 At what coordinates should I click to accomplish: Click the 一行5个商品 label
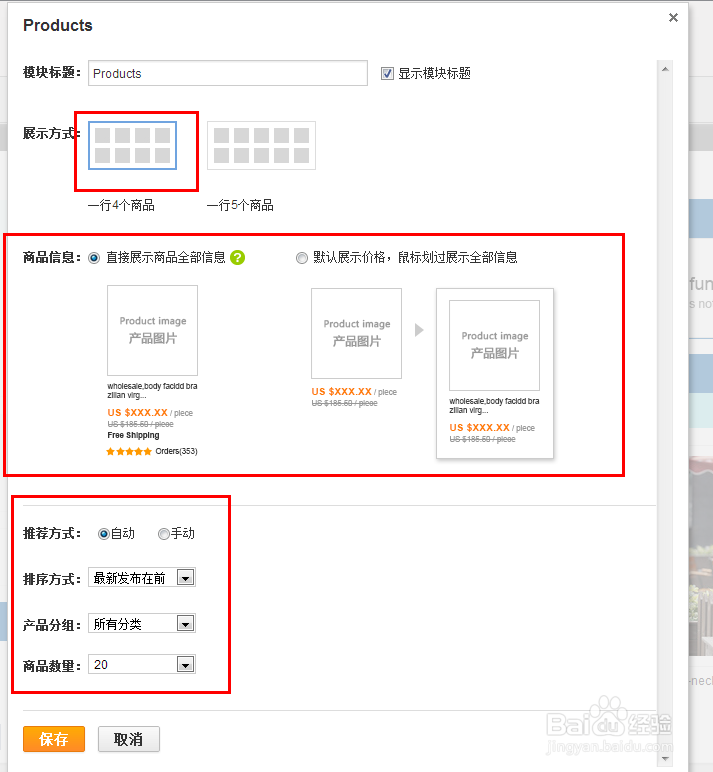(x=240, y=205)
